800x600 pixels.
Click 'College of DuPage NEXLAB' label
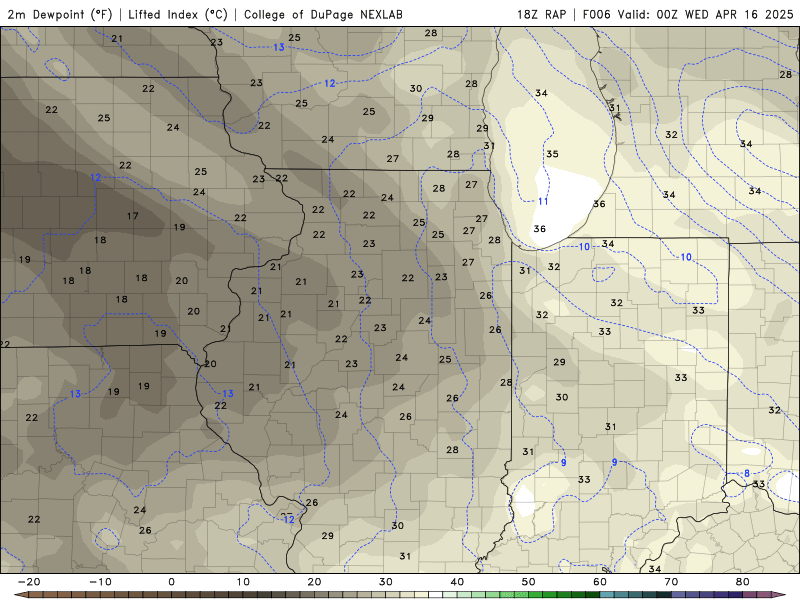(x=323, y=14)
